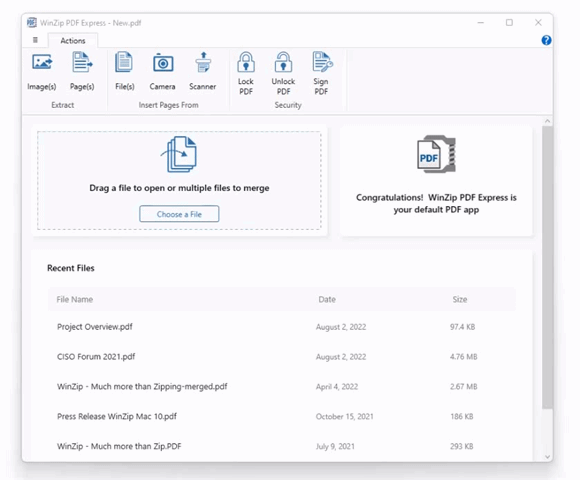Image resolution: width=580 pixels, height=480 pixels.
Task: Open Press Release WinZip Mac 10.pdf
Action: 117,417
